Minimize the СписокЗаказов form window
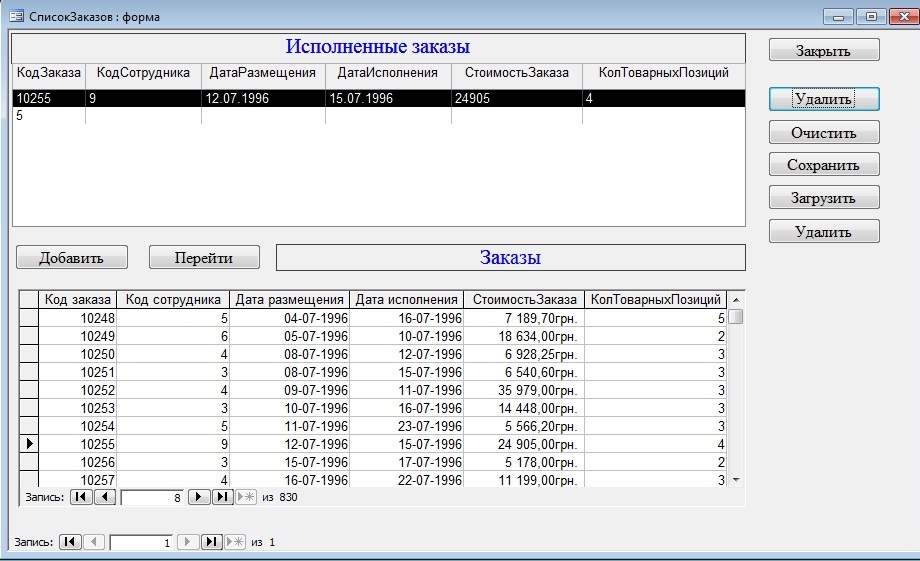The width and height of the screenshot is (920, 561). point(838,16)
